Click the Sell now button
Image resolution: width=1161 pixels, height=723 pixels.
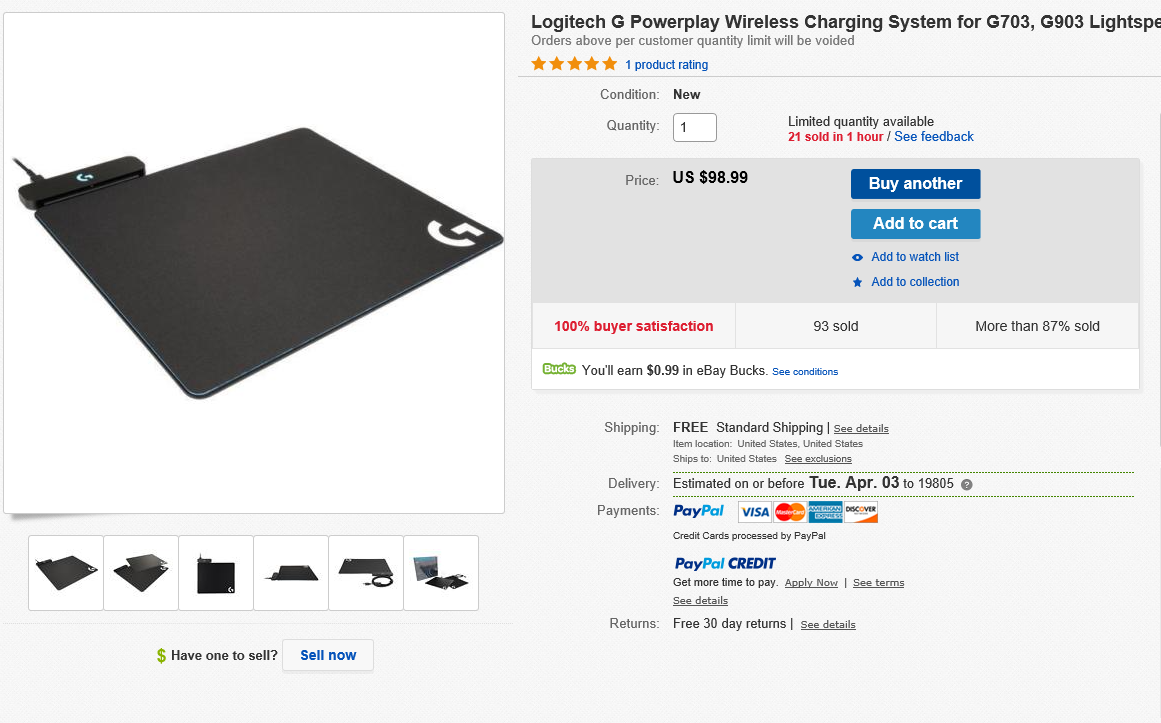[328, 655]
